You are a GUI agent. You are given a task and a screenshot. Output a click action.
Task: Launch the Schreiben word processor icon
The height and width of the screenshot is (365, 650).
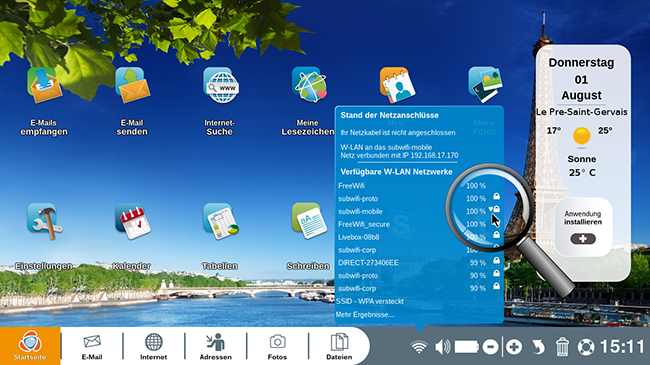point(309,221)
